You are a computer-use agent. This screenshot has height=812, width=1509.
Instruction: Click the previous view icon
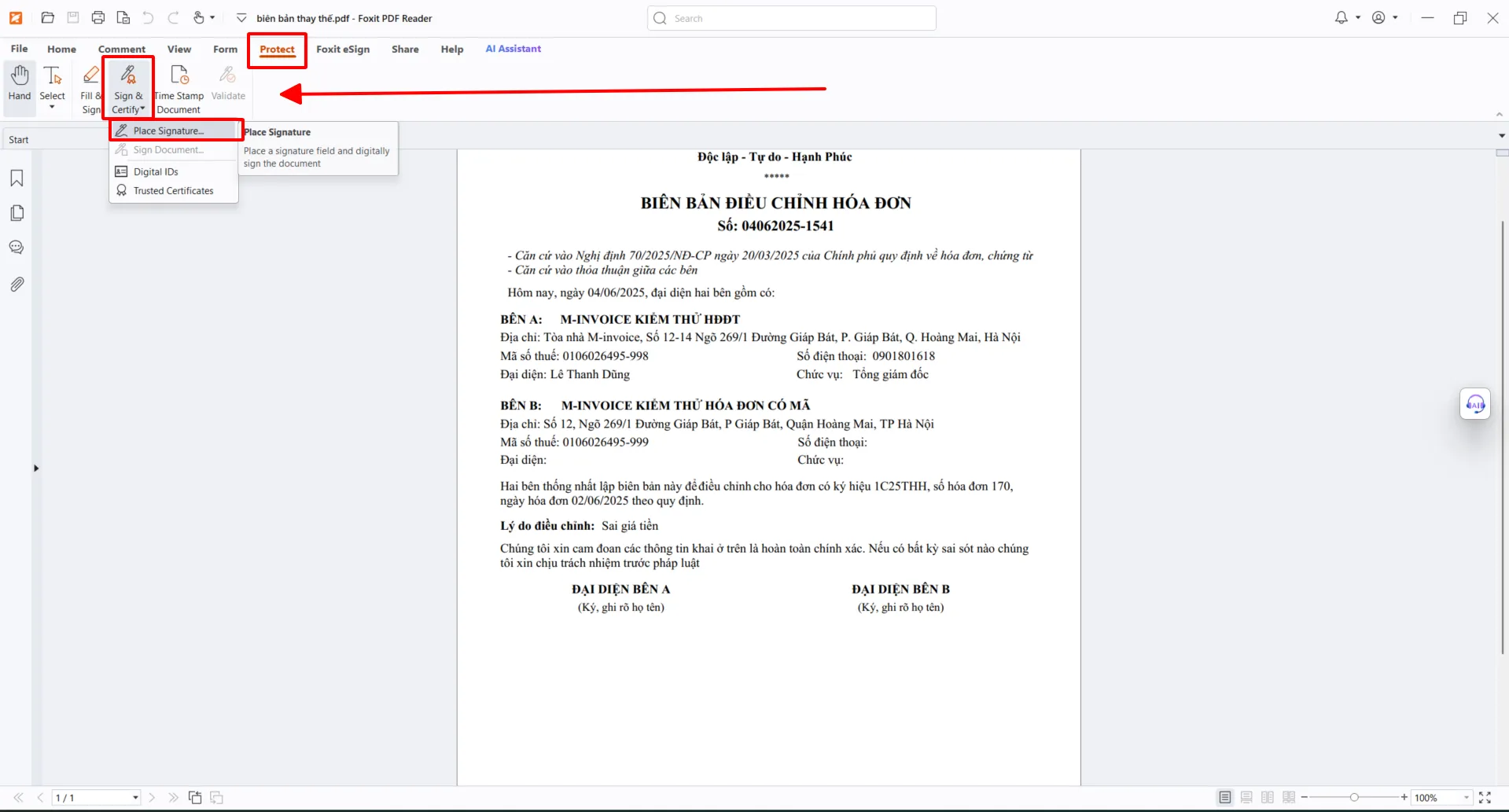tap(195, 798)
